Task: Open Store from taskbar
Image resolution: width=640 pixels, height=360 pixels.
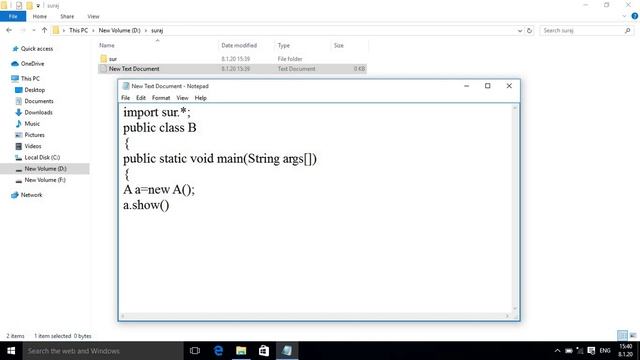Action: pos(264,351)
